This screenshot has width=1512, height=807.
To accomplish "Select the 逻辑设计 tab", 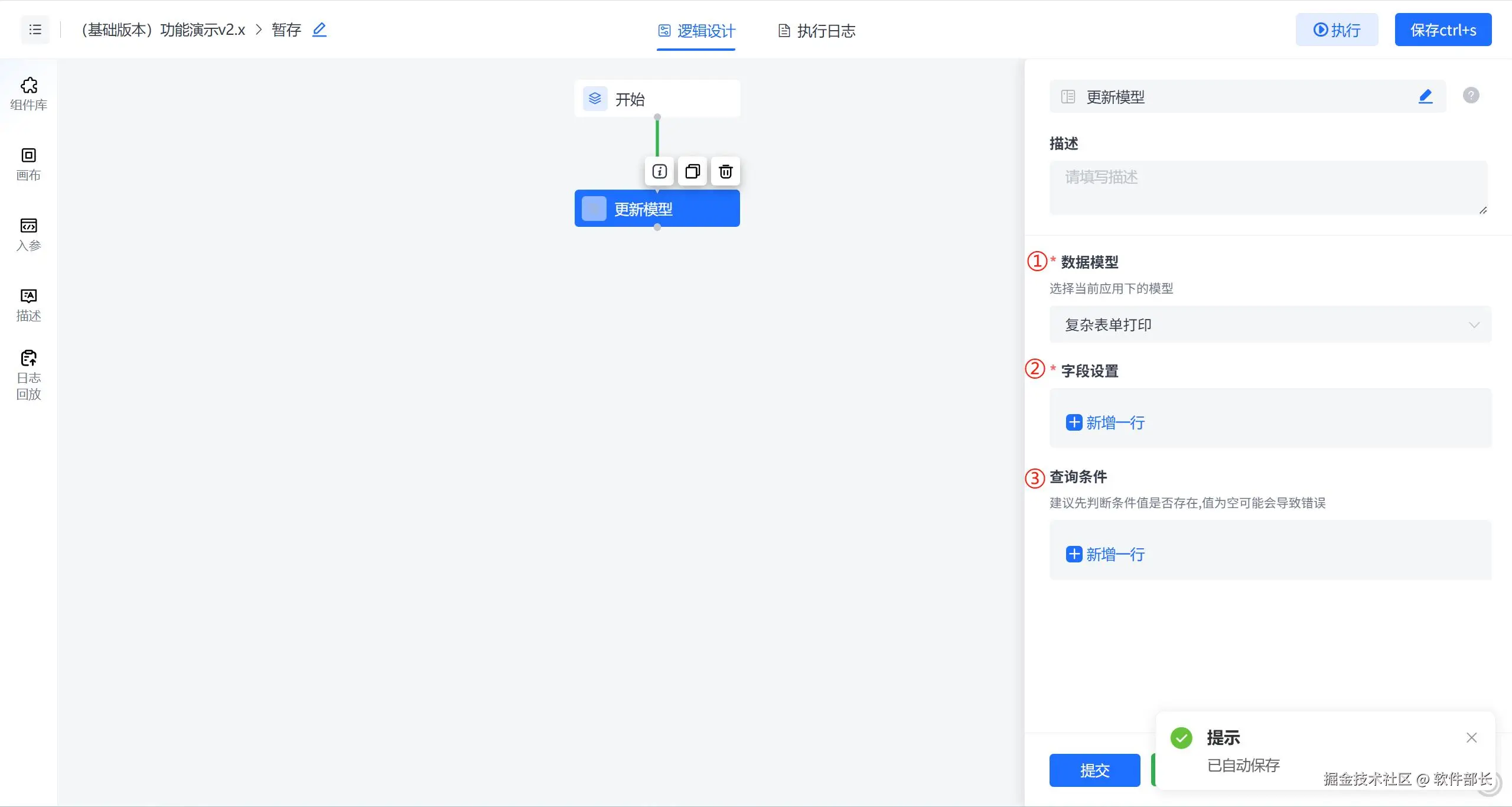I will 696,31.
